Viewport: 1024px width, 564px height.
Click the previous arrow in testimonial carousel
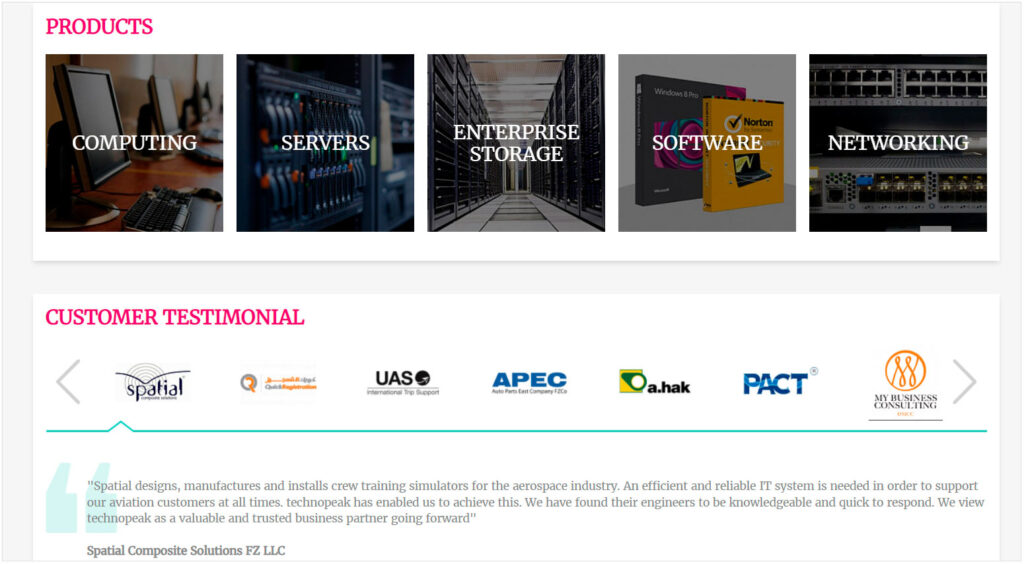tap(68, 382)
